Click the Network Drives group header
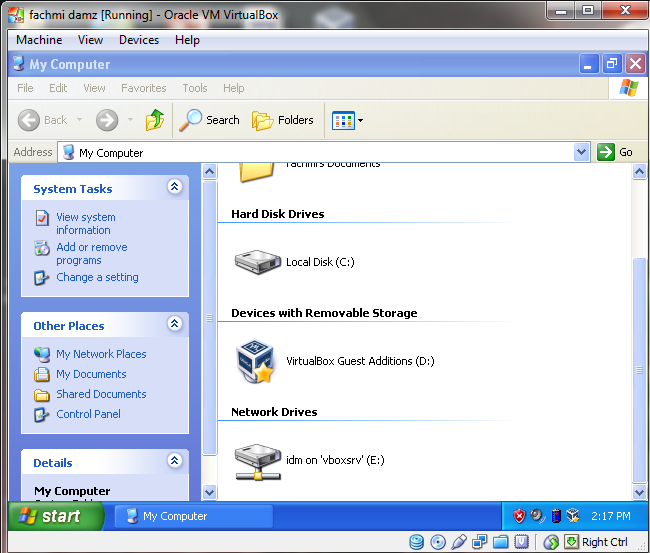 (274, 412)
